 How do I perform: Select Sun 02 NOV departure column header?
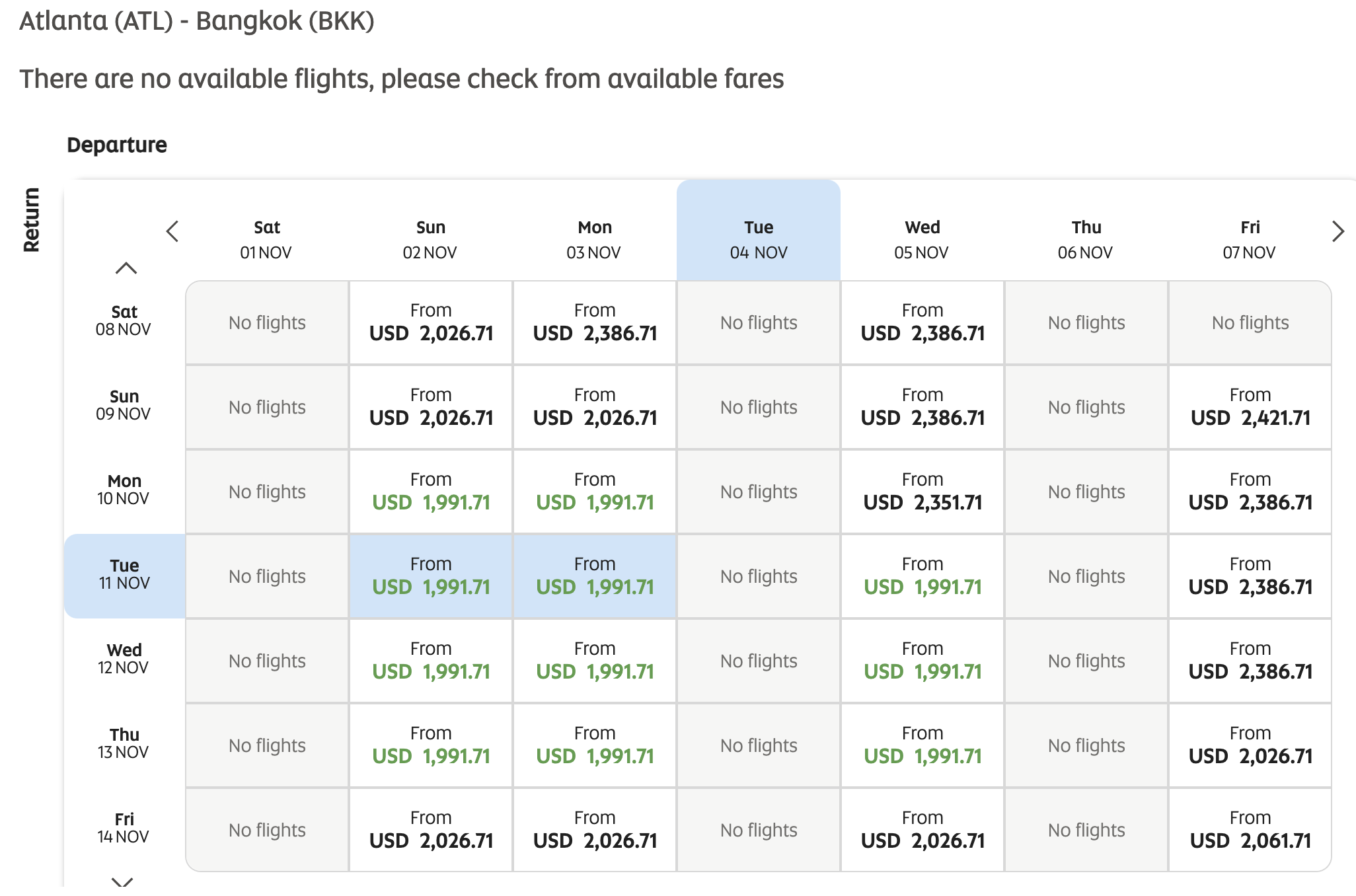click(430, 239)
